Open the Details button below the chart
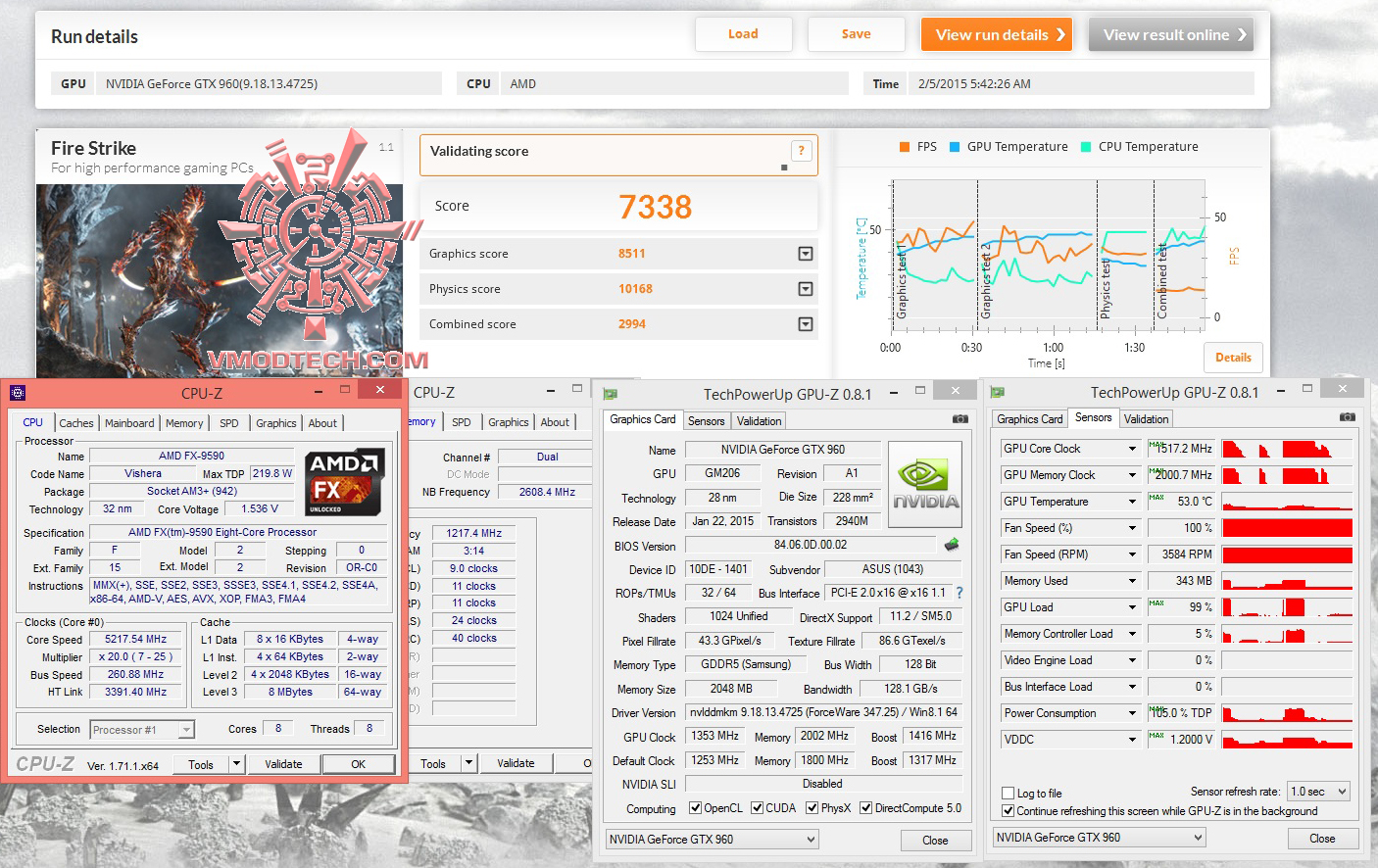The height and width of the screenshot is (868, 1378). coord(1233,358)
